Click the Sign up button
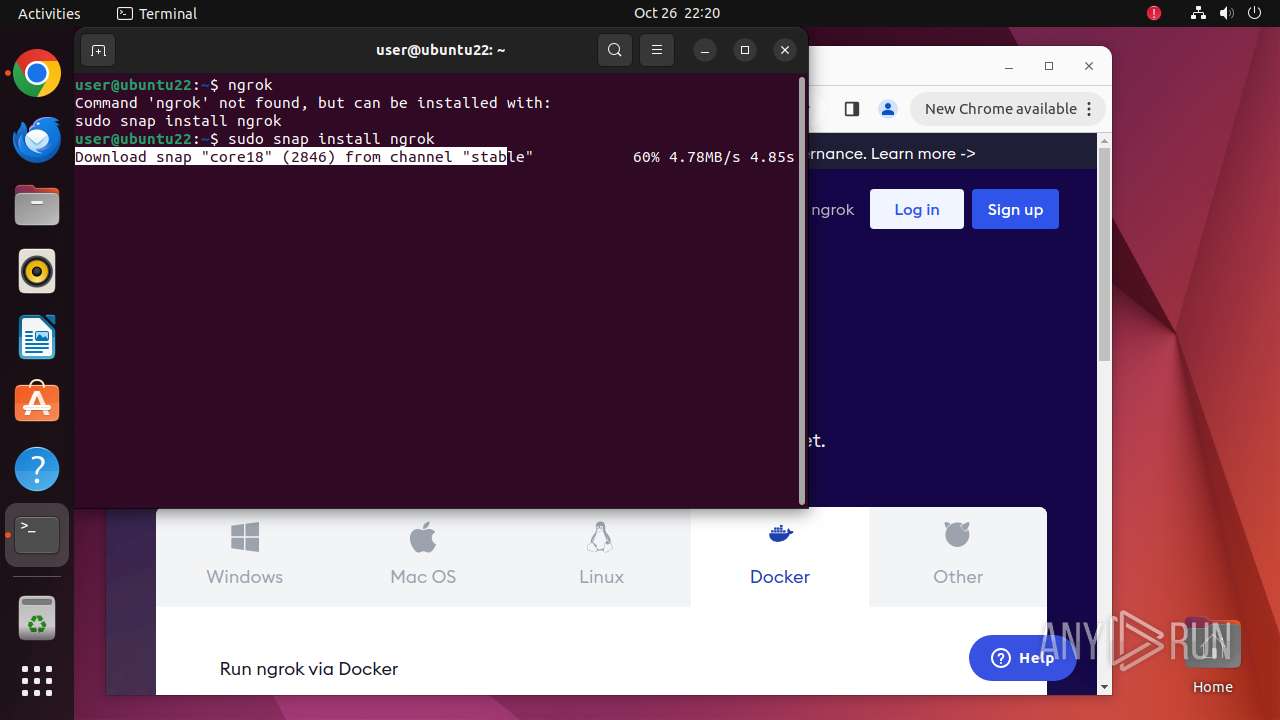 1015,209
